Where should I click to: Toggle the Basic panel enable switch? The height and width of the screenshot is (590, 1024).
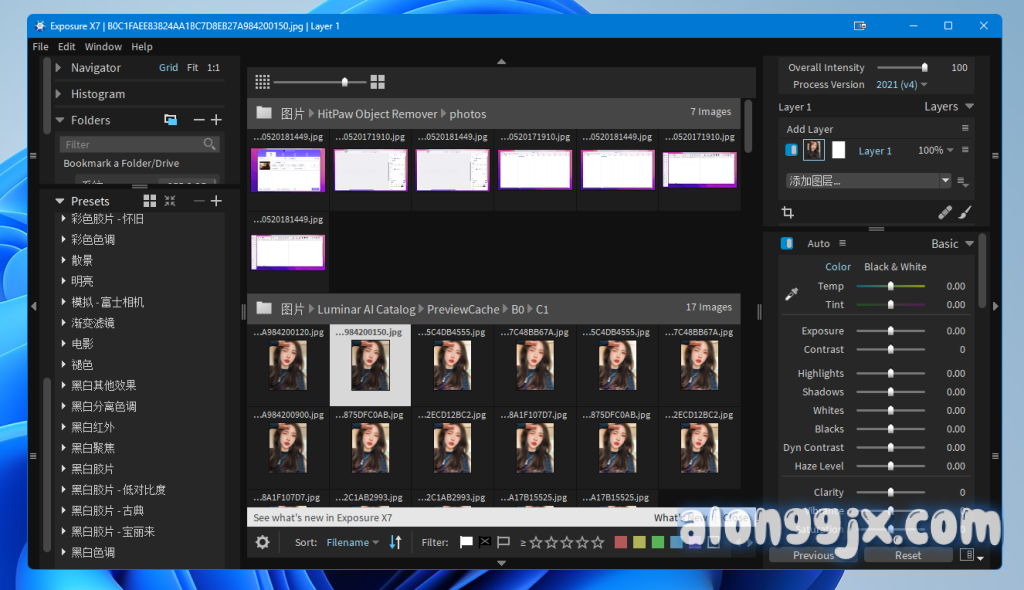coord(787,243)
